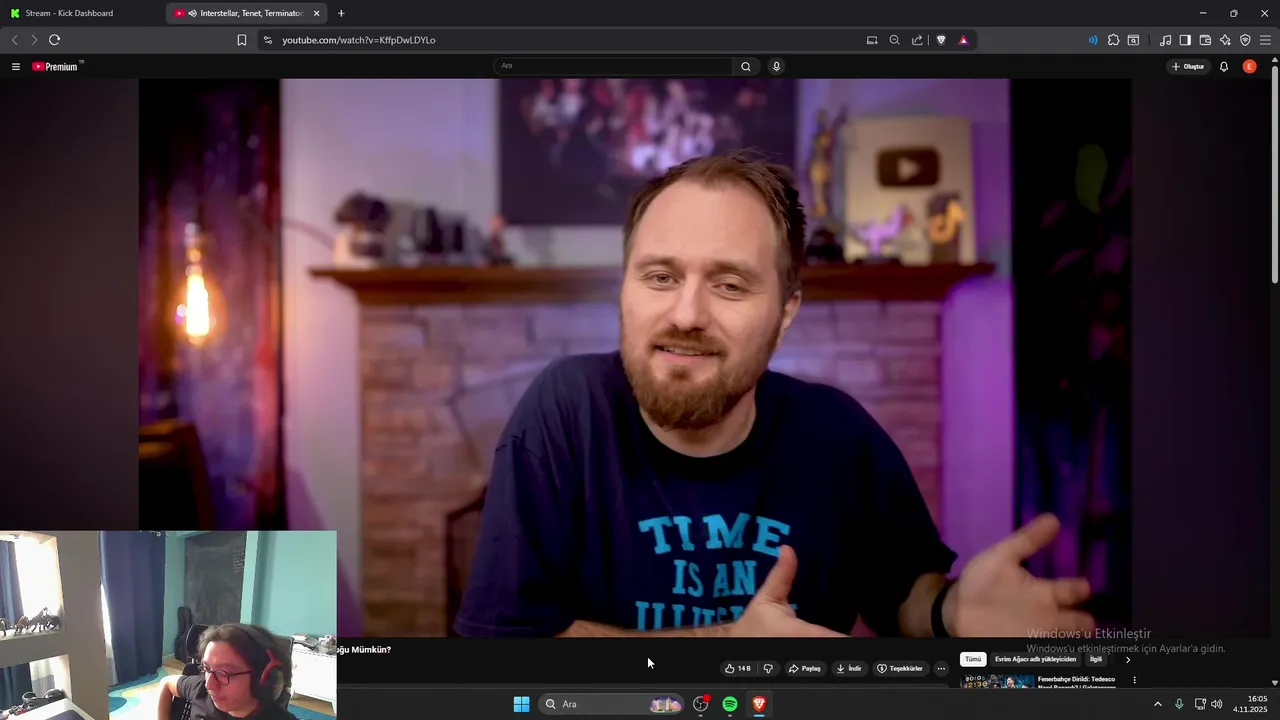Screen dimensions: 1280x720
Task: Open OBS Studio from the taskbar
Action: click(x=701, y=704)
